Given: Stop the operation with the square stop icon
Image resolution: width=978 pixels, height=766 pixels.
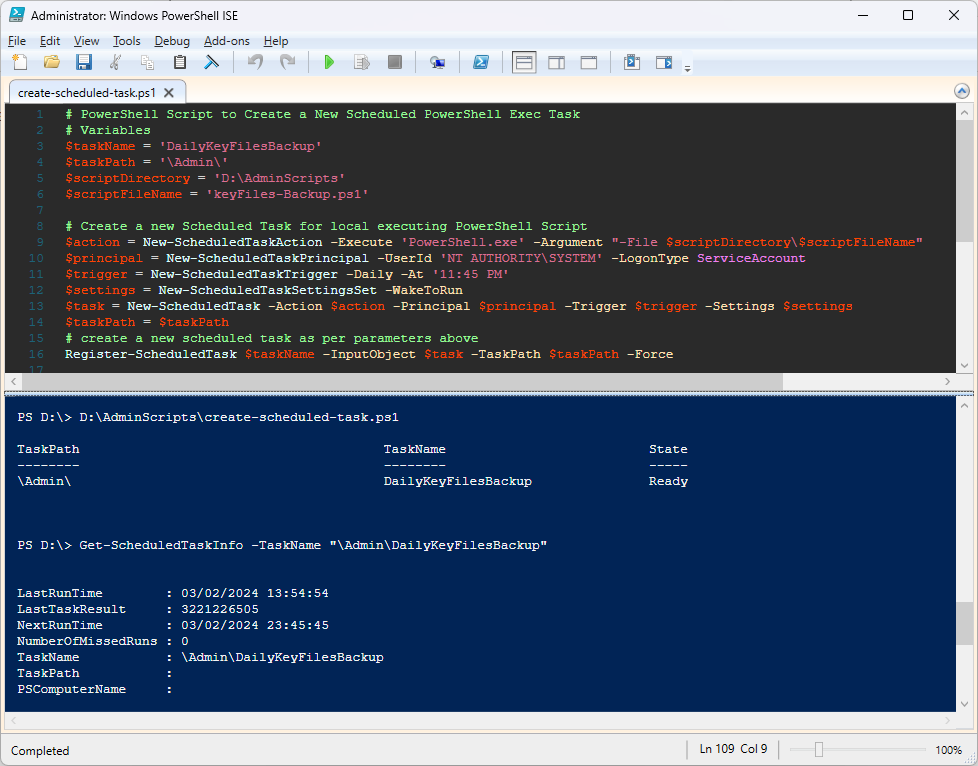Looking at the screenshot, I should pyautogui.click(x=395, y=62).
